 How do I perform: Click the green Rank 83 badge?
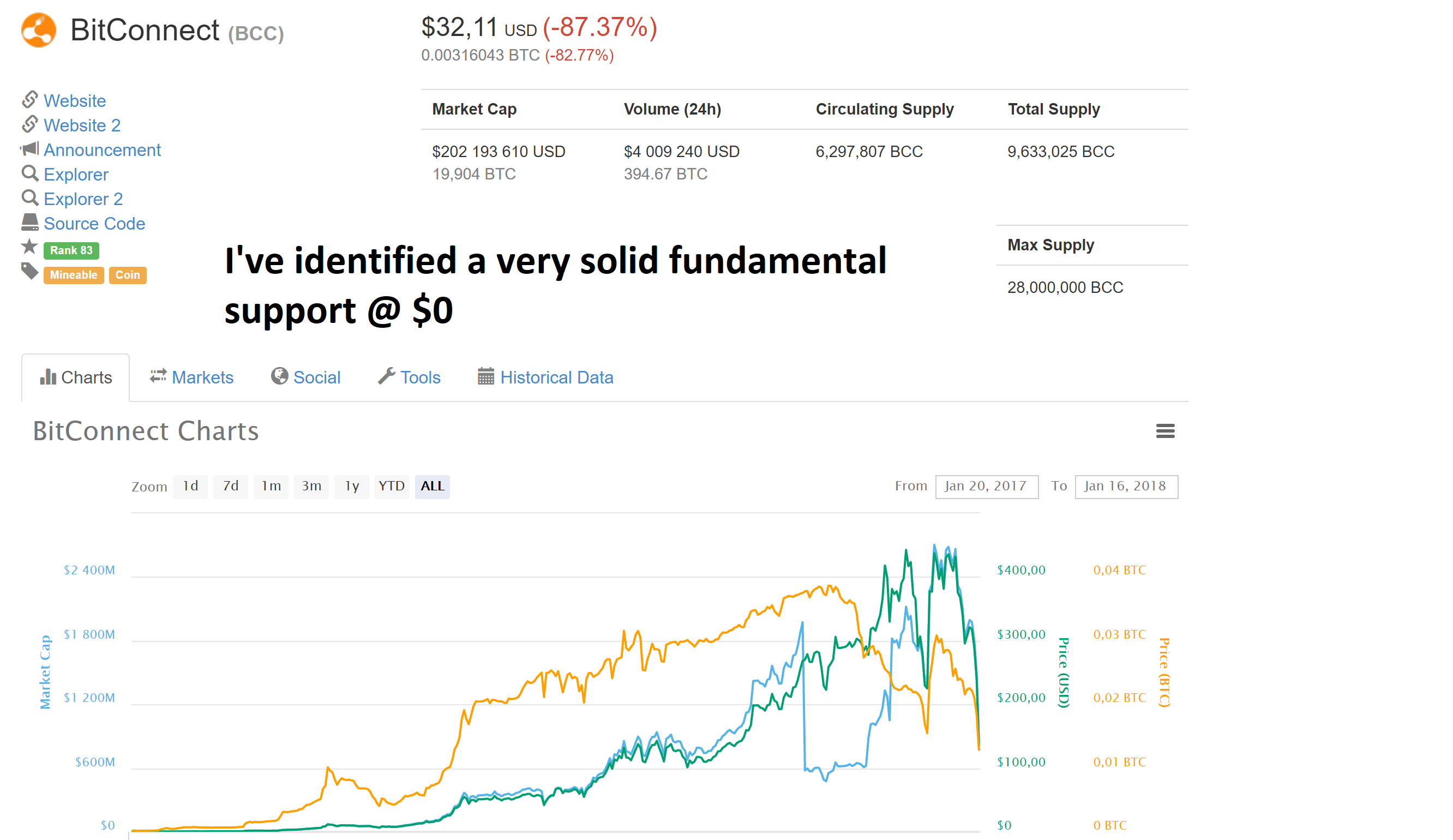click(71, 250)
